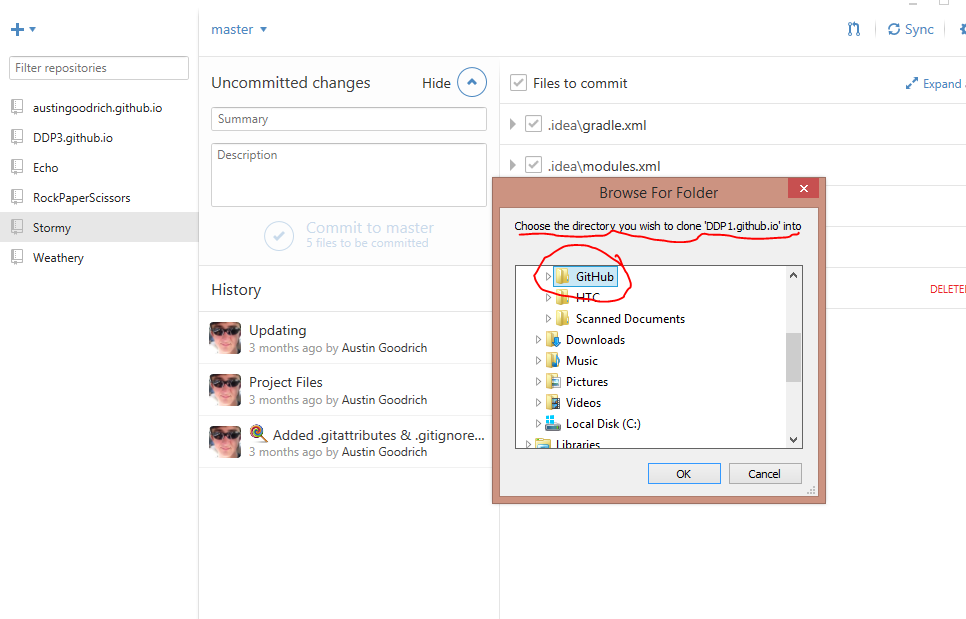Viewport: 966px width, 619px height.
Task: Expand the .idea\gradle.xml diff triangle
Action: (513, 125)
